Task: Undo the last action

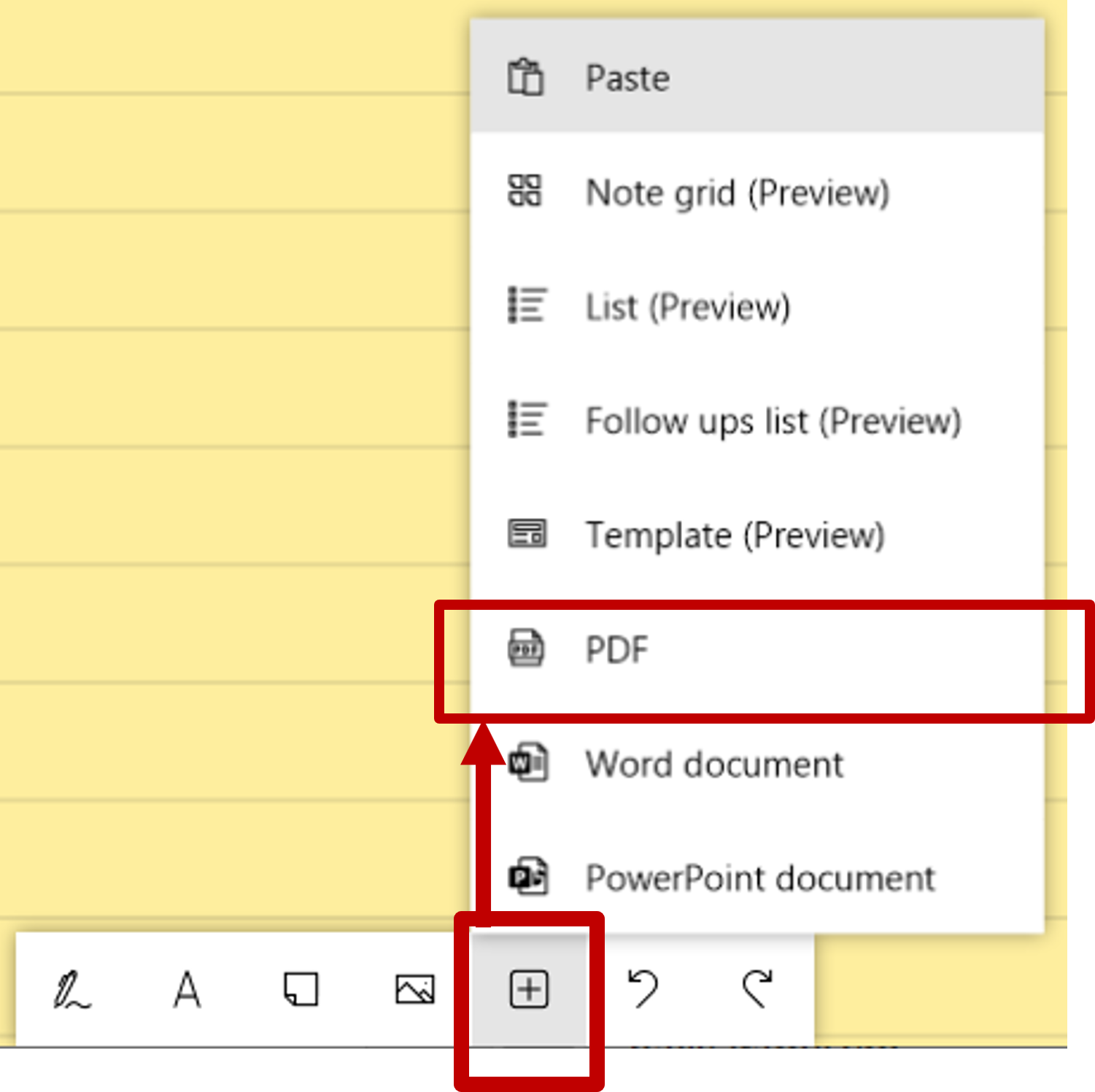Action: pyautogui.click(x=643, y=991)
